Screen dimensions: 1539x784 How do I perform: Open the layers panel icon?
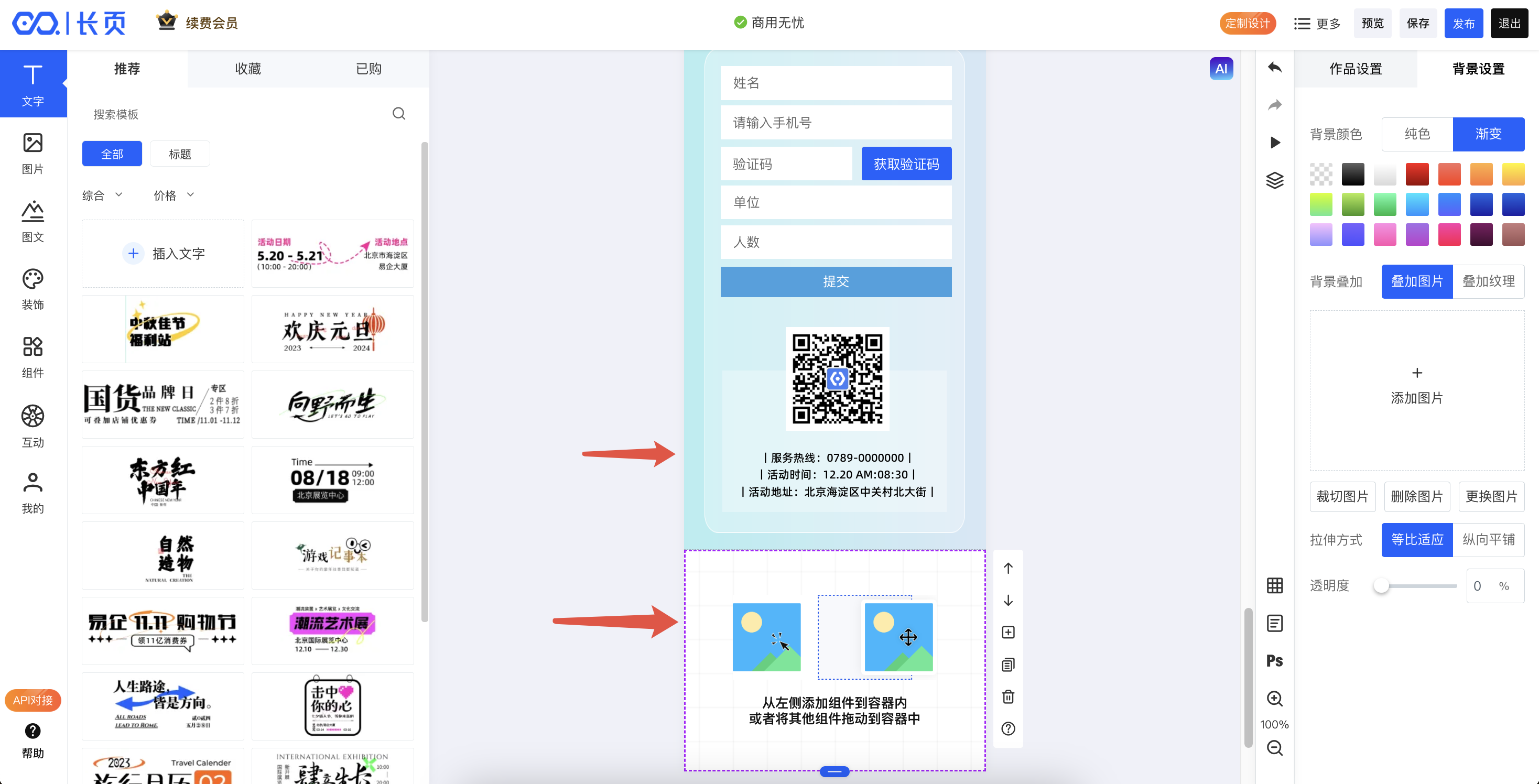[x=1274, y=180]
